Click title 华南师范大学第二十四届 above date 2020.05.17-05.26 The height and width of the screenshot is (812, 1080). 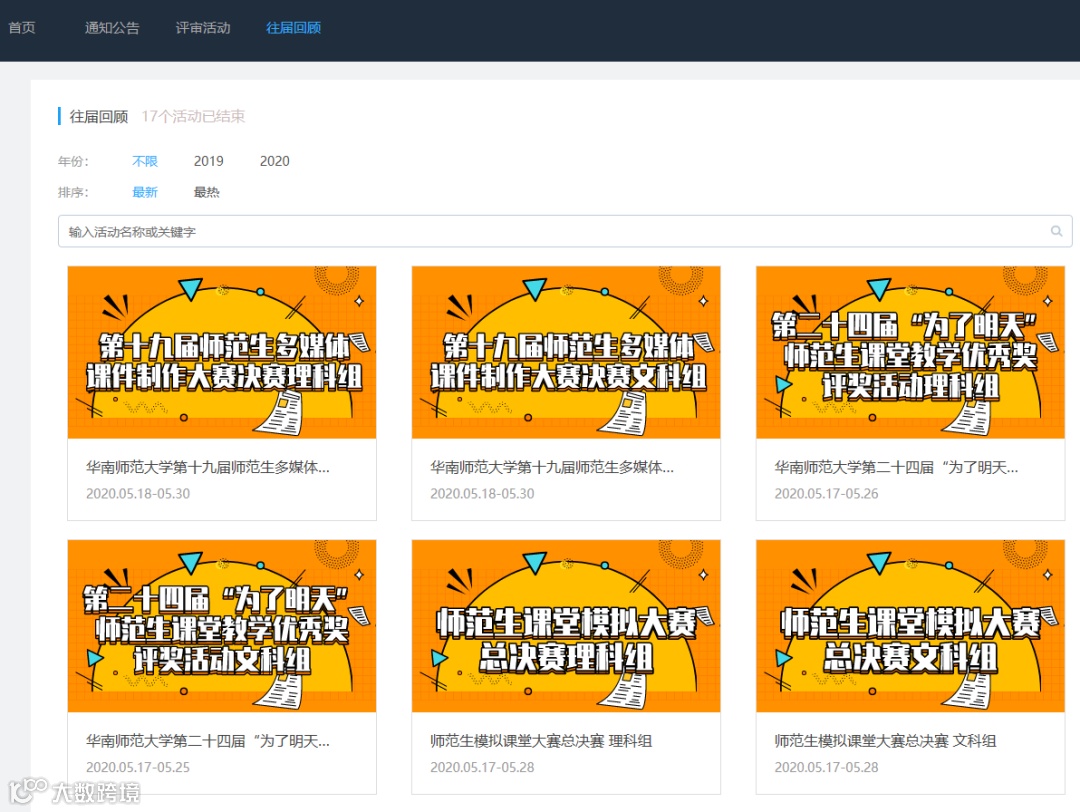[896, 468]
